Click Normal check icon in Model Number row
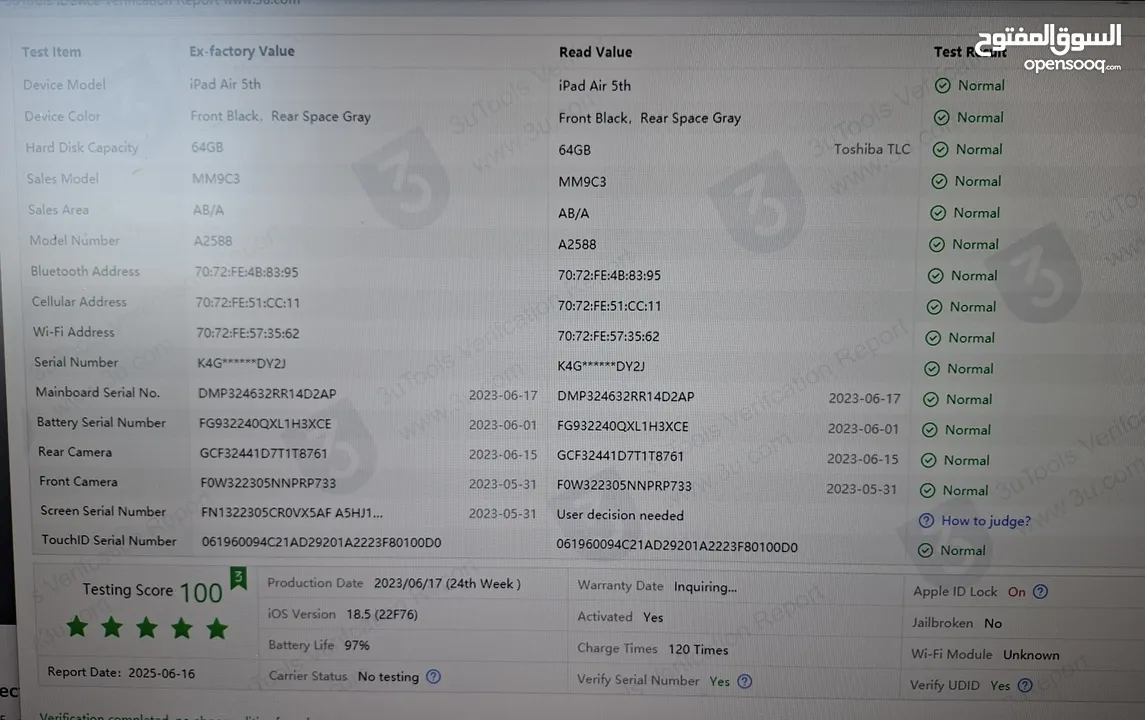 [x=936, y=245]
